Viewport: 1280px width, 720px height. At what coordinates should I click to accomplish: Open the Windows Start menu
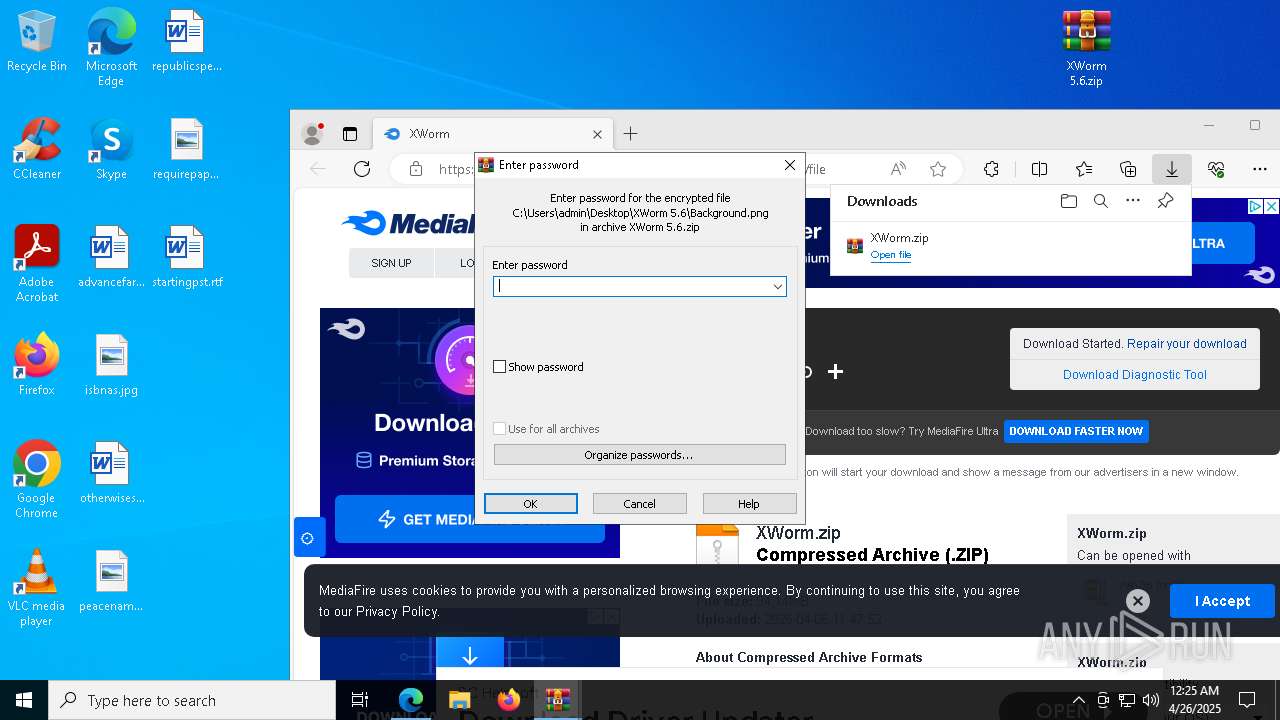click(24, 700)
